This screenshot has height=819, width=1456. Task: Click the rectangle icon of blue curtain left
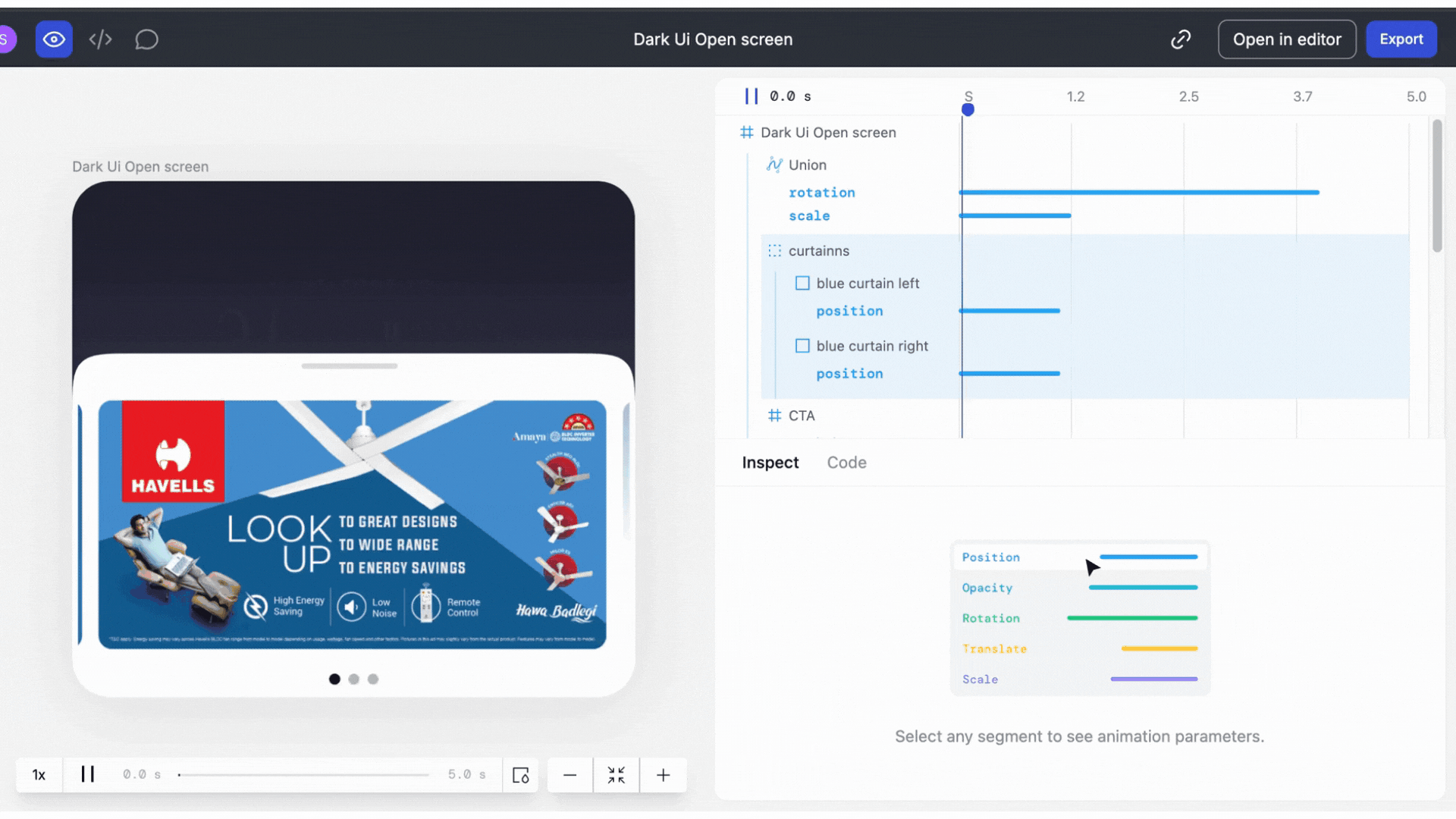(x=802, y=284)
